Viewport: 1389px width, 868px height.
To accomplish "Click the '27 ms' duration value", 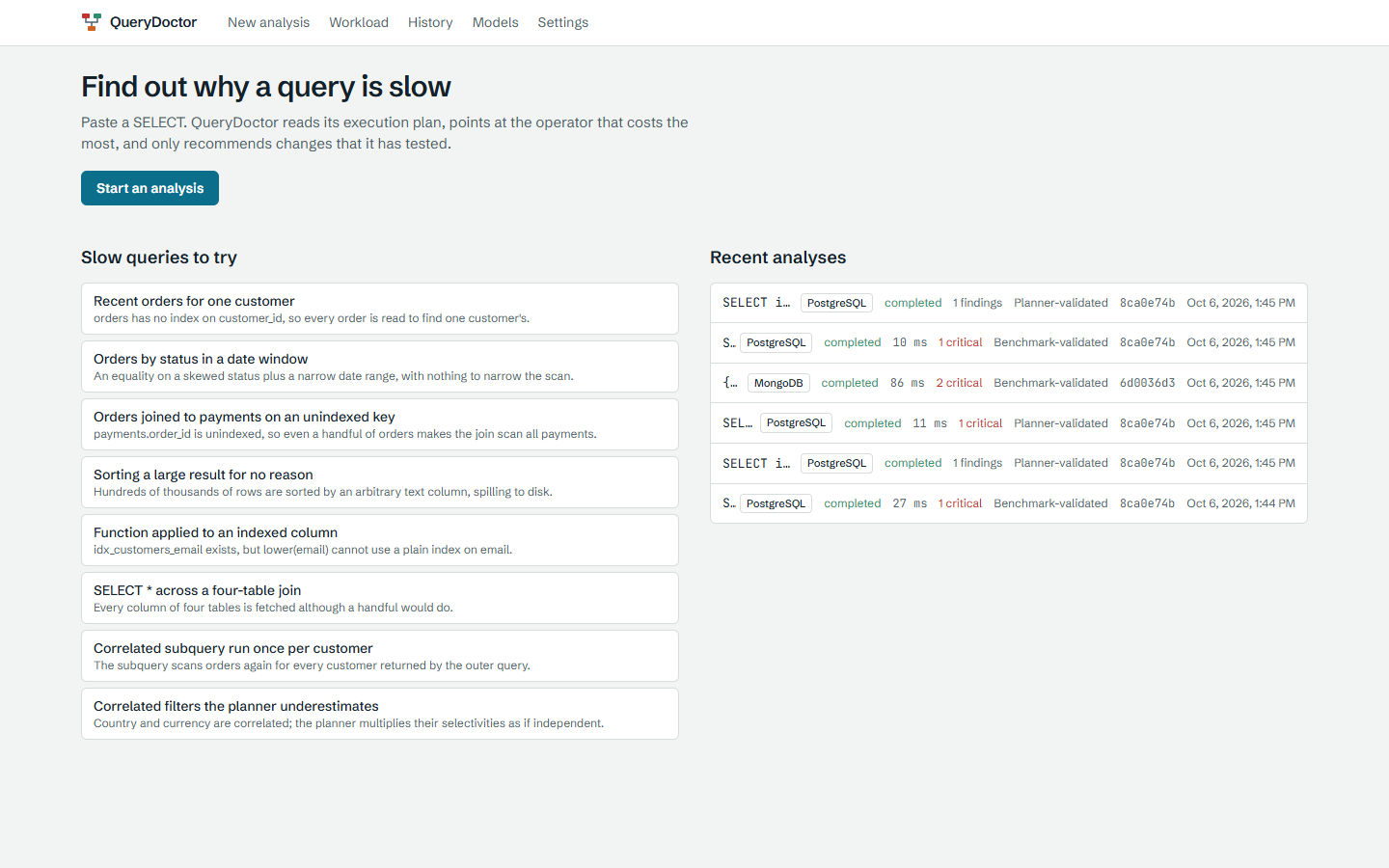I will (910, 503).
